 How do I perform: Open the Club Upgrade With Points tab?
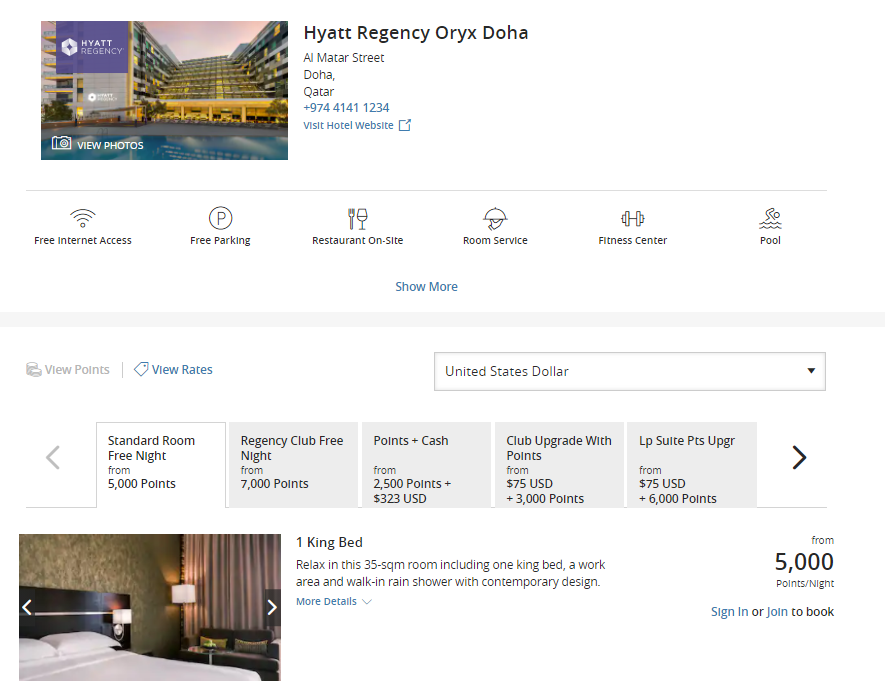coord(559,465)
